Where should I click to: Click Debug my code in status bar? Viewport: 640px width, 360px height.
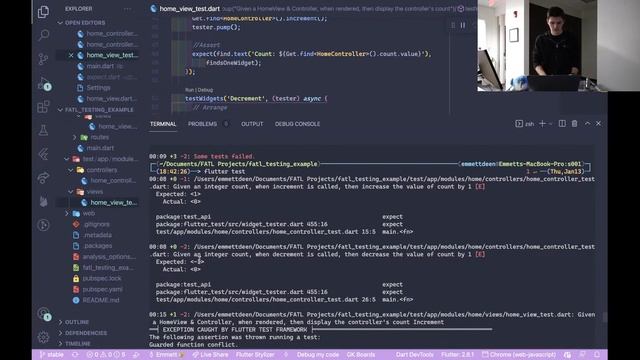[318, 355]
